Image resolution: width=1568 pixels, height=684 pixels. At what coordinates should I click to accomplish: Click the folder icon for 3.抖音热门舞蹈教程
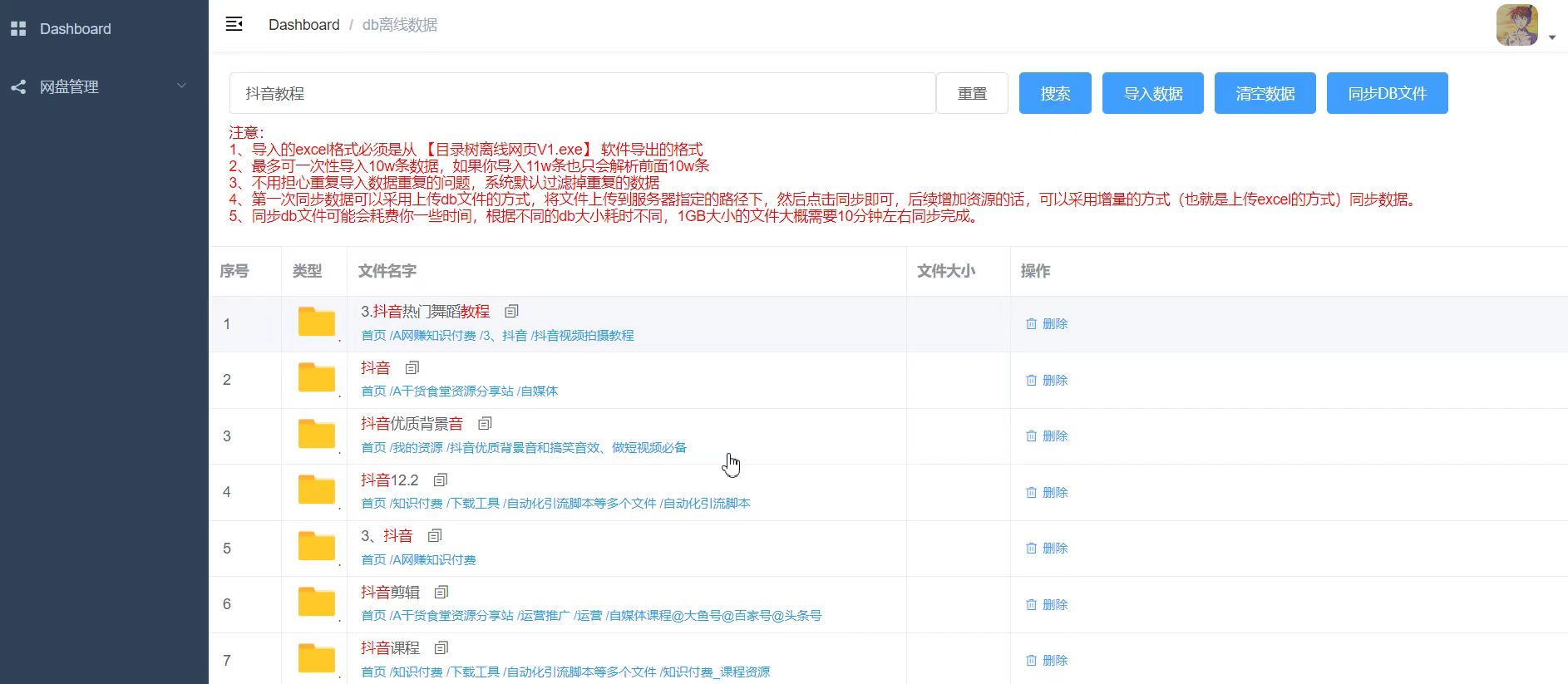click(x=316, y=322)
